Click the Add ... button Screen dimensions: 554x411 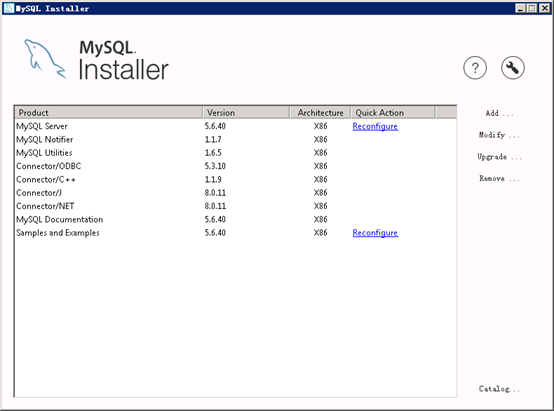pos(499,113)
